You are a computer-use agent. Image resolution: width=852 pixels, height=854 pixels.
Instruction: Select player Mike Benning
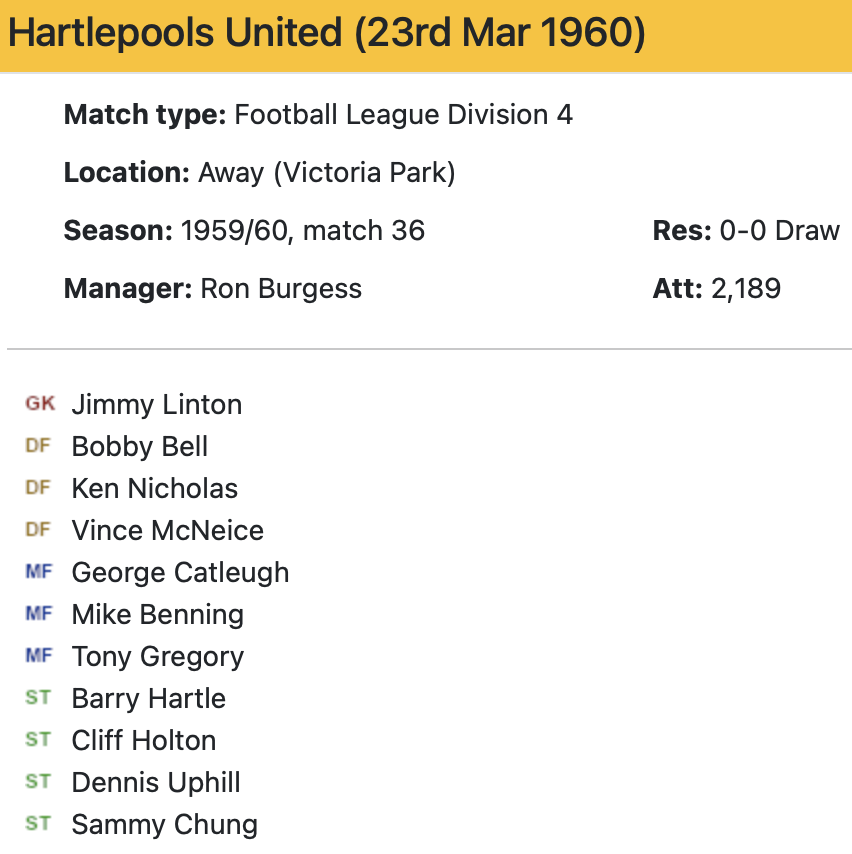[x=157, y=615]
